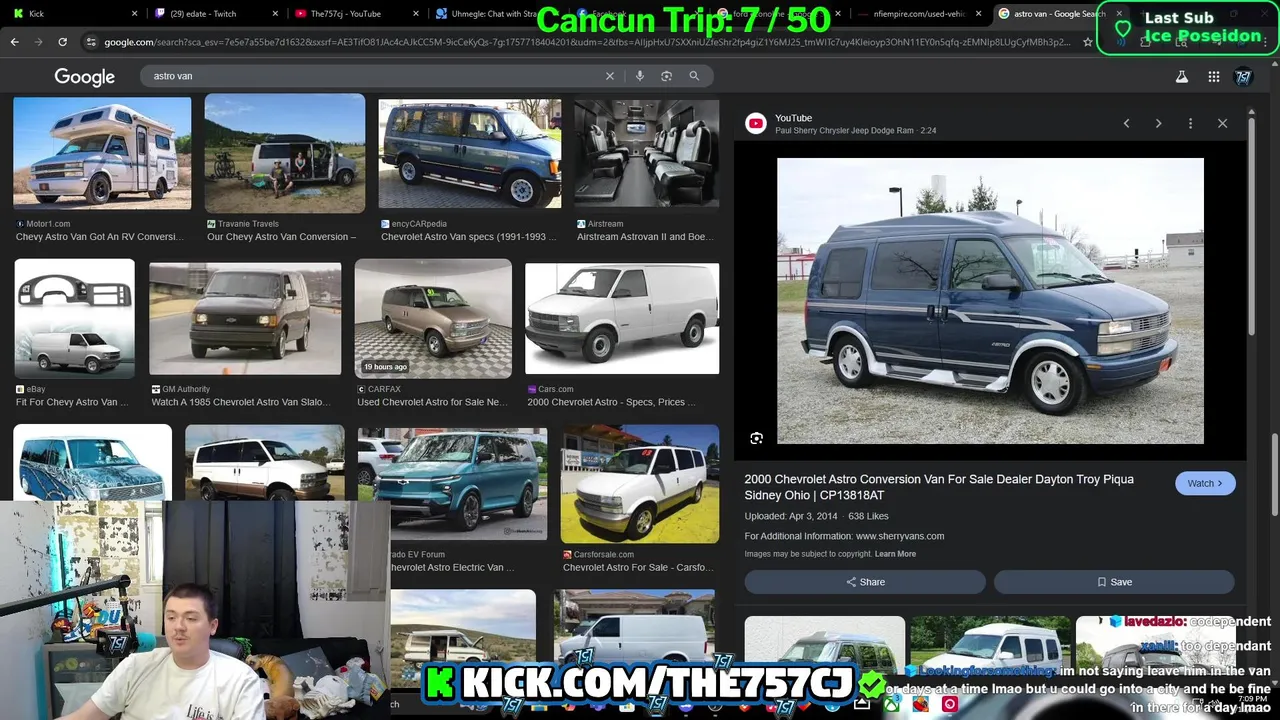This screenshot has width=1280, height=720.
Task: Click the CARFAX source label
Action: tap(384, 389)
